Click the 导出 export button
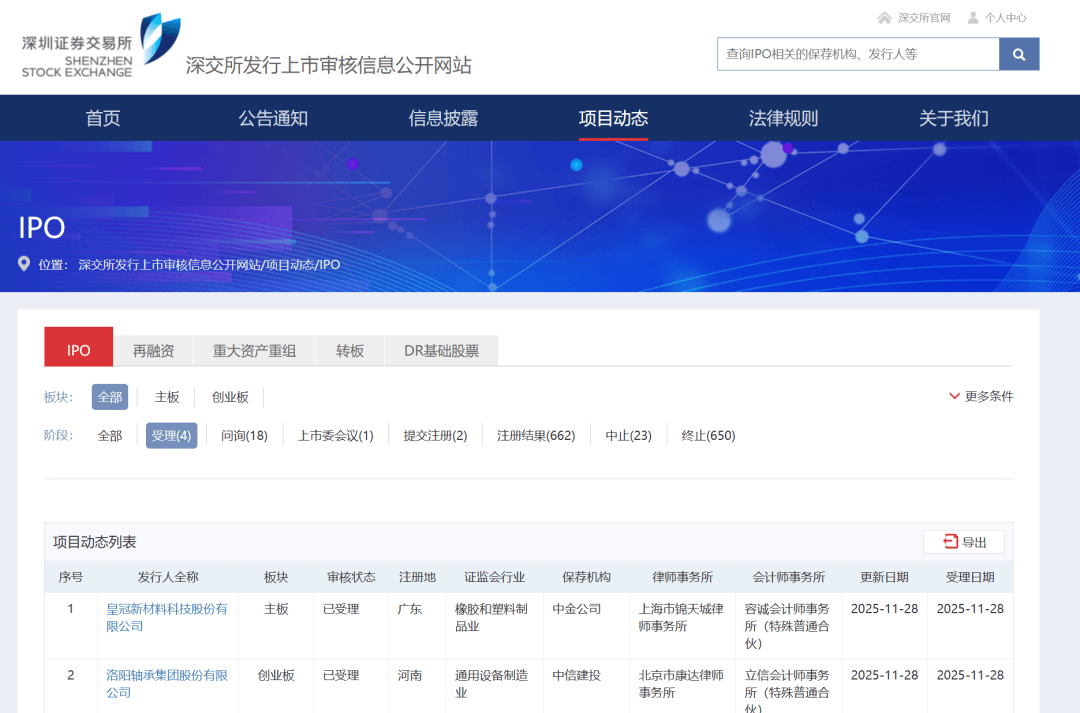Screen dimensions: 1080x713 click(964, 542)
